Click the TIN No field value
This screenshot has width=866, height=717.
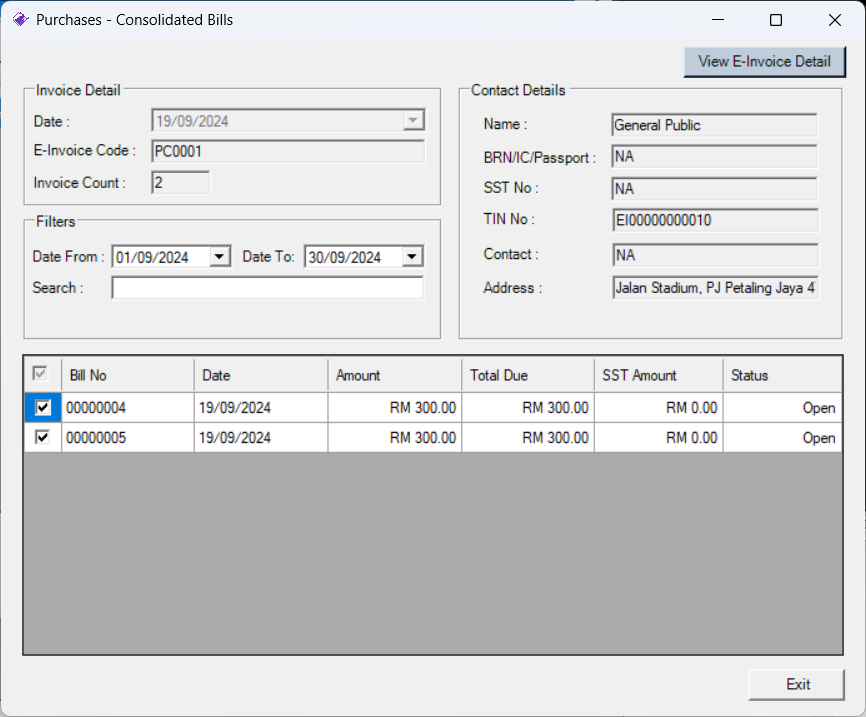tap(714, 220)
